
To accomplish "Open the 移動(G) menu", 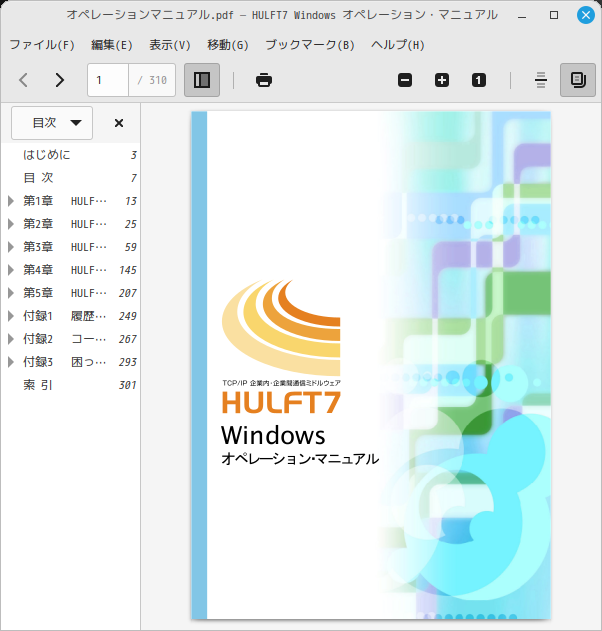I will pos(228,45).
